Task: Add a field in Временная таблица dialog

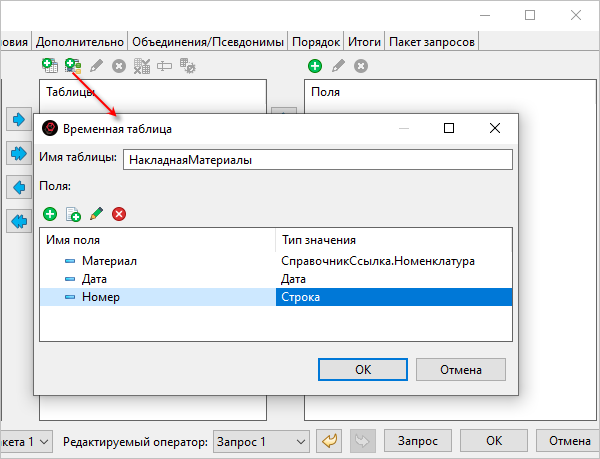Action: tap(50, 214)
